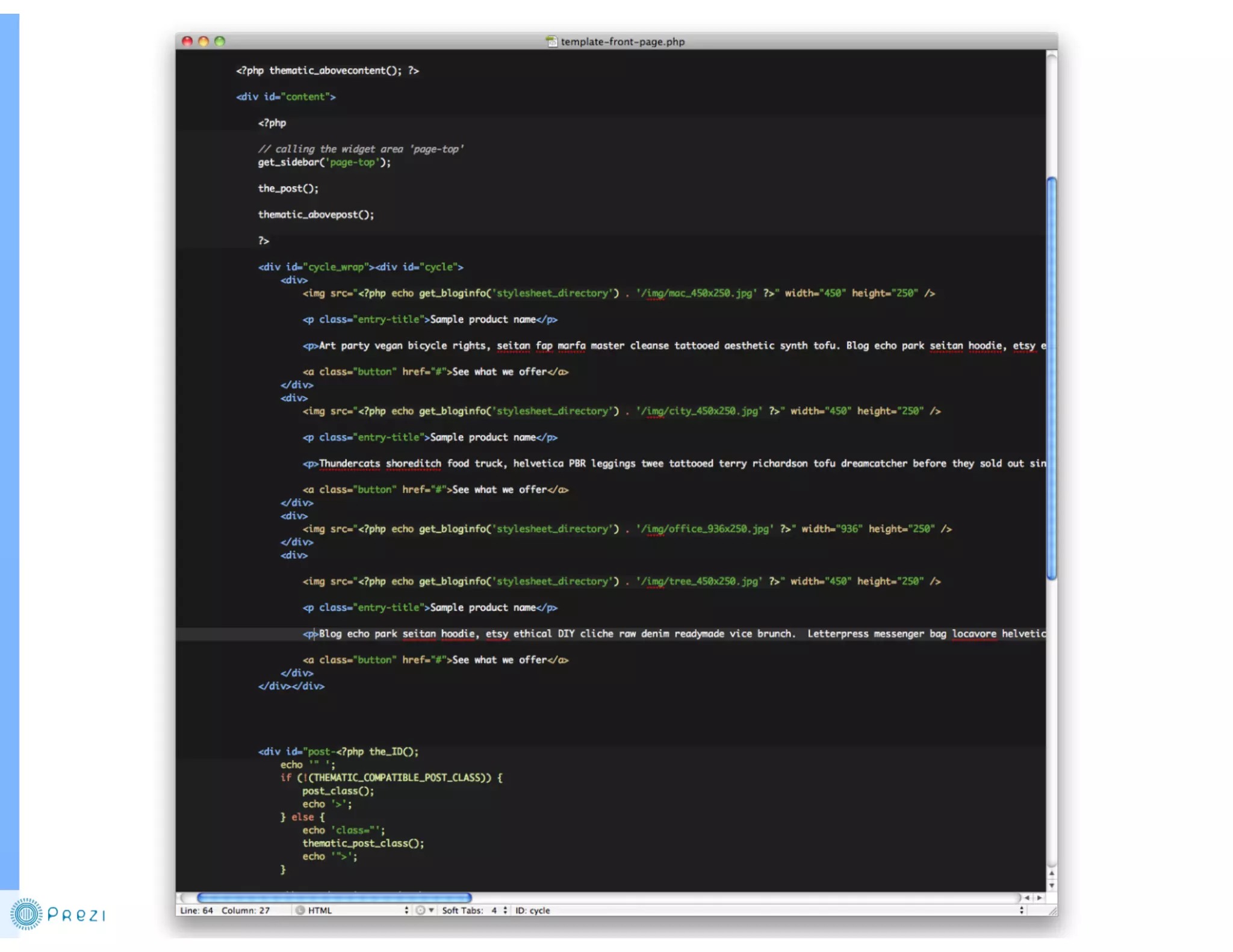This screenshot has height=952, width=1233.
Task: Click the 'Thundercats shoreditch food truck' paragraph
Action: pos(674,464)
